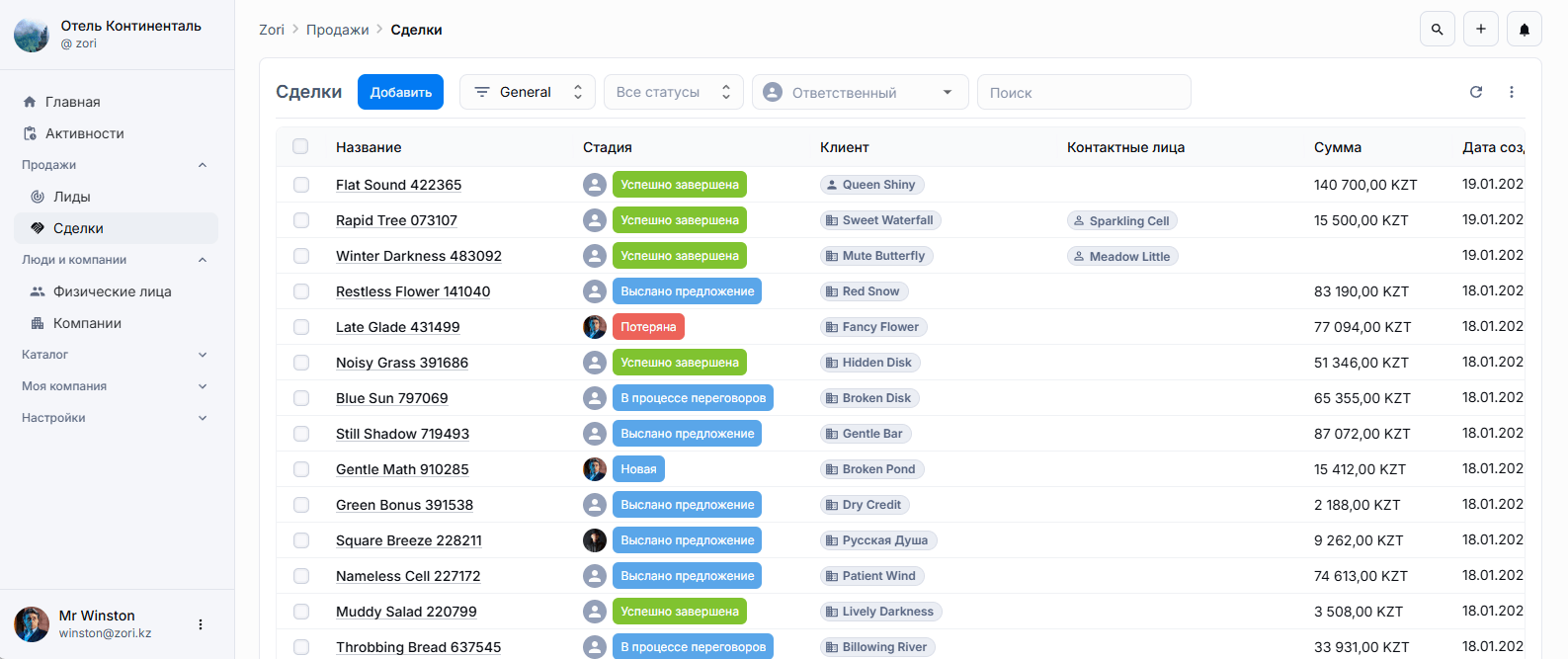Image resolution: width=1568 pixels, height=659 pixels.
Task: Go to Лиды in the sidebar
Action: pyautogui.click(x=71, y=197)
